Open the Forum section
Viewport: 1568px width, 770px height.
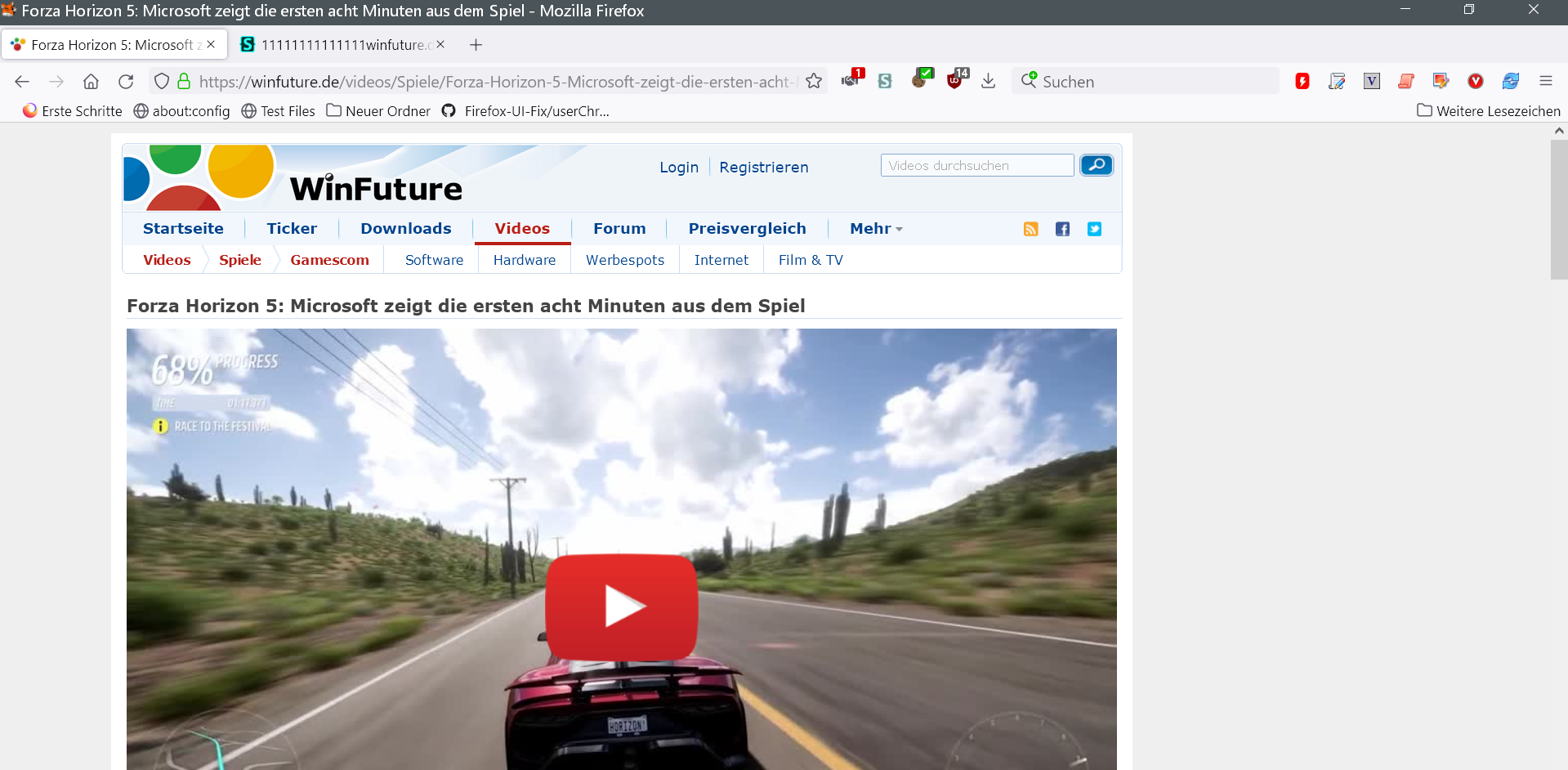(x=619, y=229)
